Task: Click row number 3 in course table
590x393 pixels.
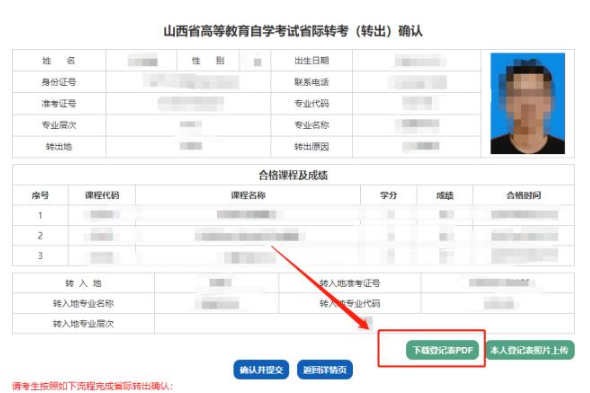Action: tap(40, 256)
